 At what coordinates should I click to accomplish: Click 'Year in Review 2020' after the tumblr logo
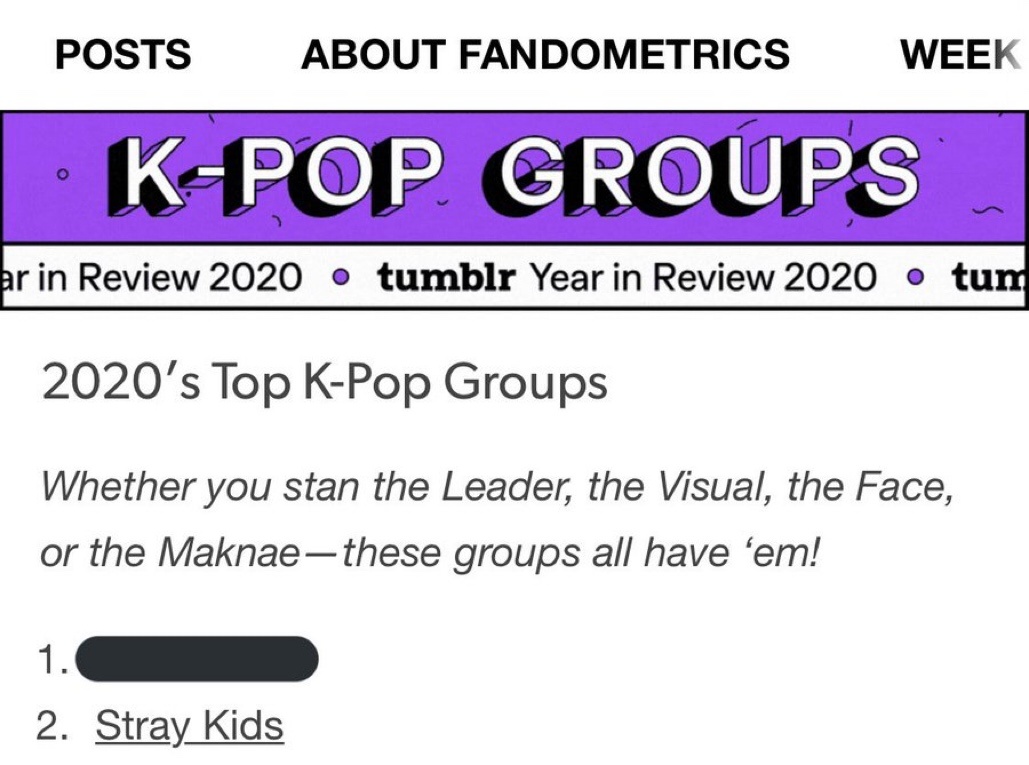[x=703, y=277]
